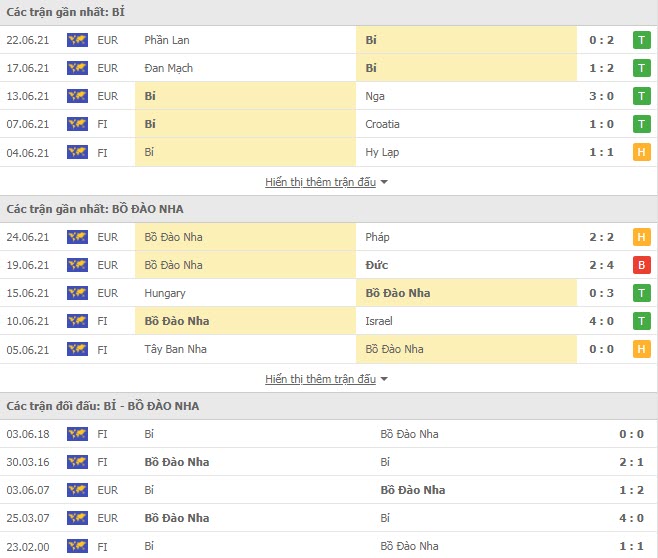Screen dimensions: 658x558
Task: Expand more matches under the Bồ Đào Nha section
Action: click(x=320, y=379)
